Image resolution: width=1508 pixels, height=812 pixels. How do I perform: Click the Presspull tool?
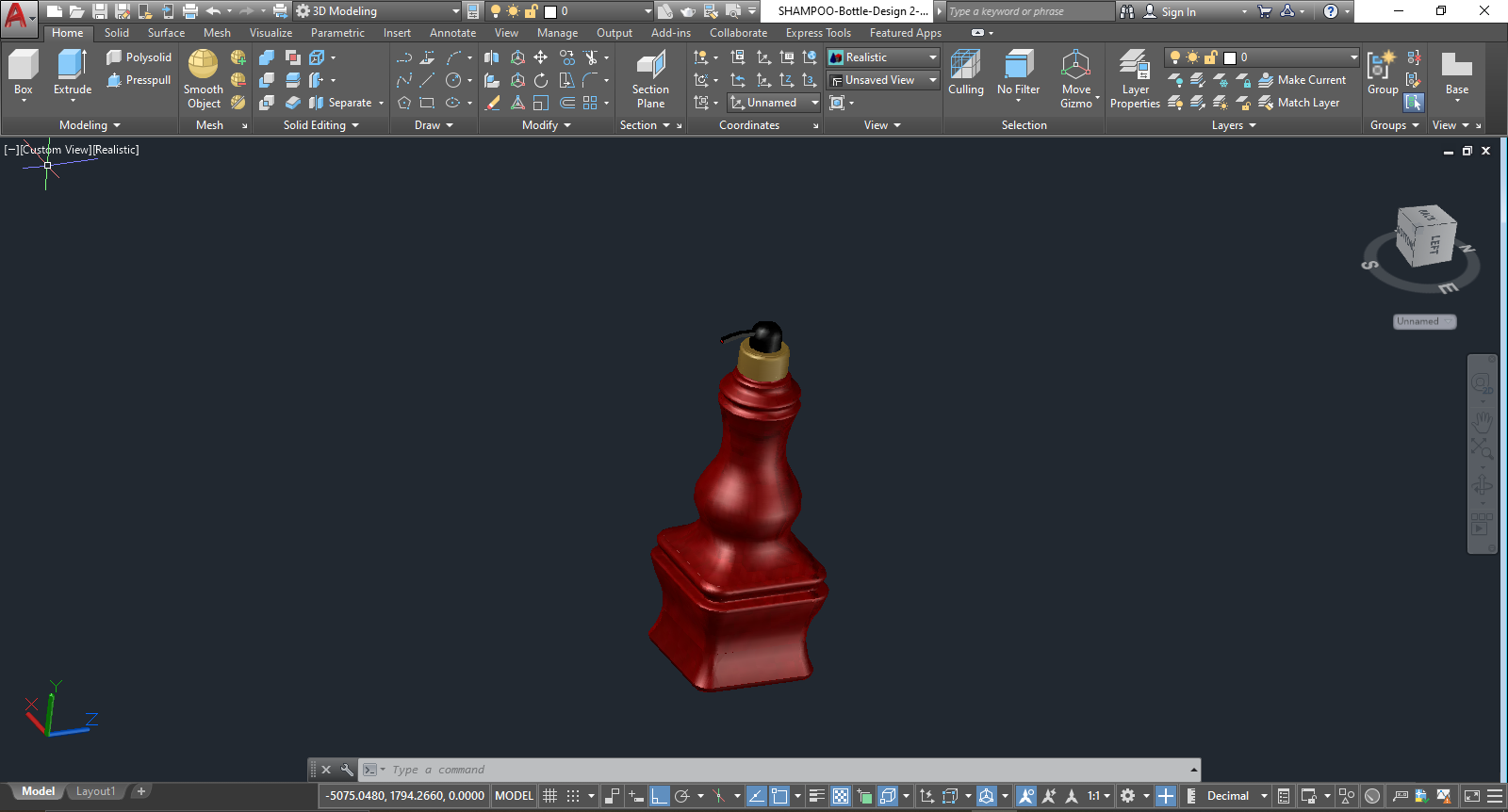click(139, 80)
